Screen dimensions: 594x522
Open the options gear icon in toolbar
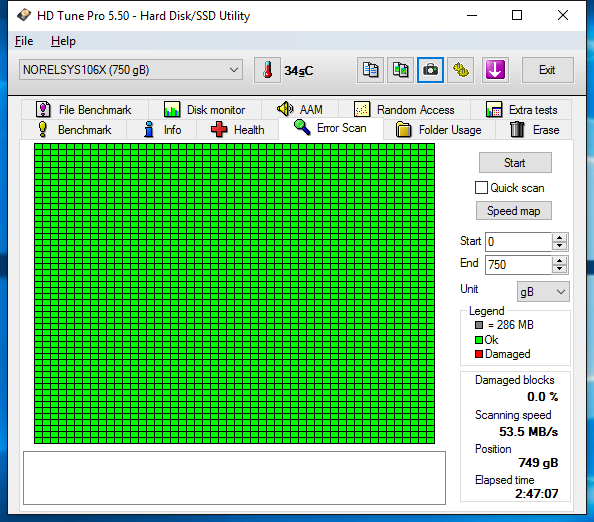pyautogui.click(x=461, y=70)
